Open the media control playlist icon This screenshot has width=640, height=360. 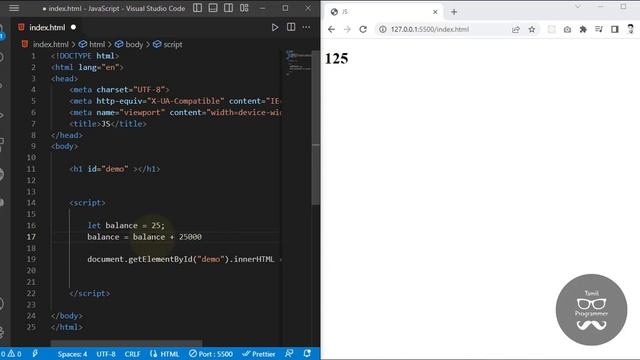pos(599,29)
